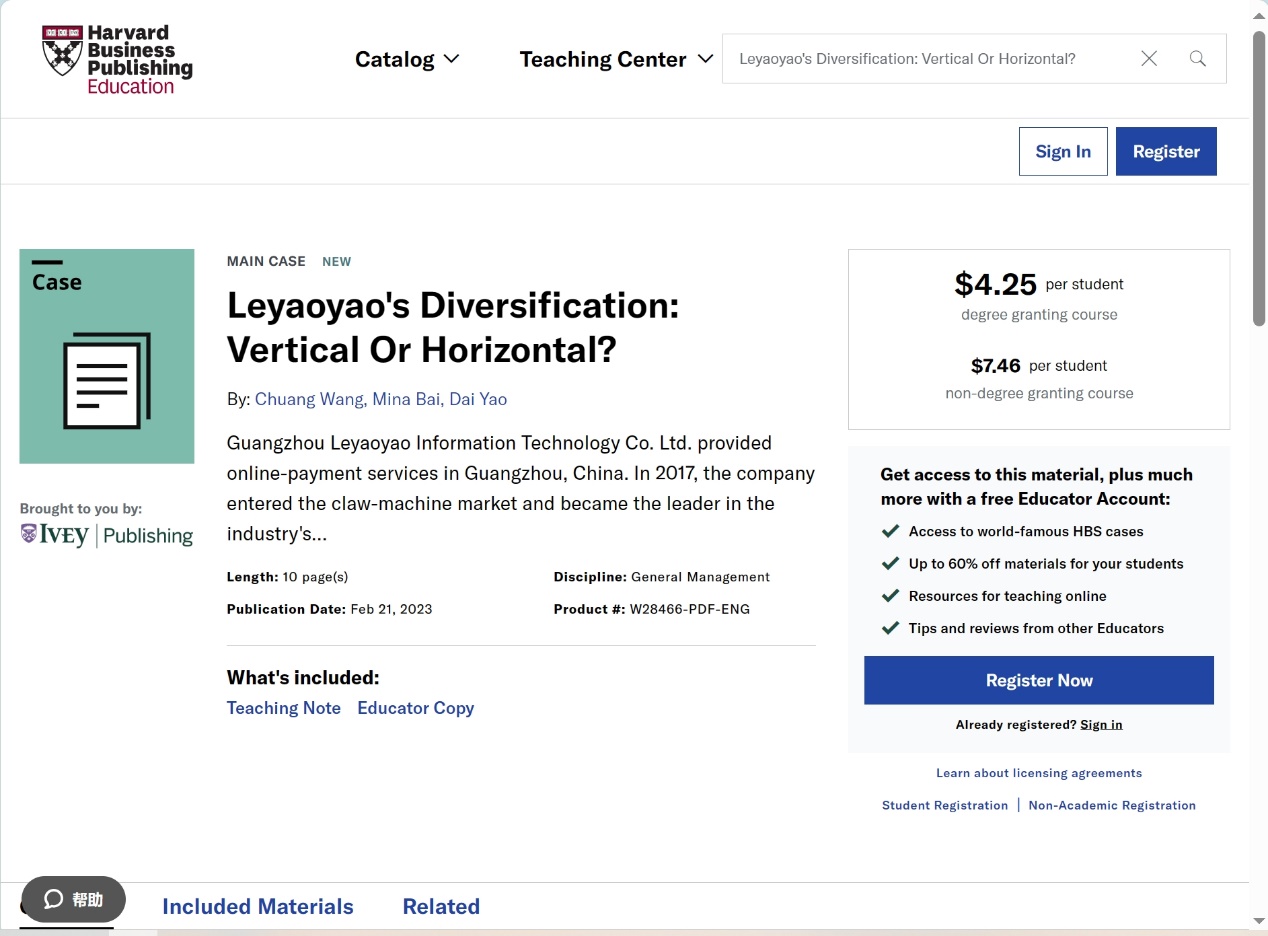This screenshot has height=936, width=1268.
Task: Open author Mina Bai's link
Action: pos(406,399)
